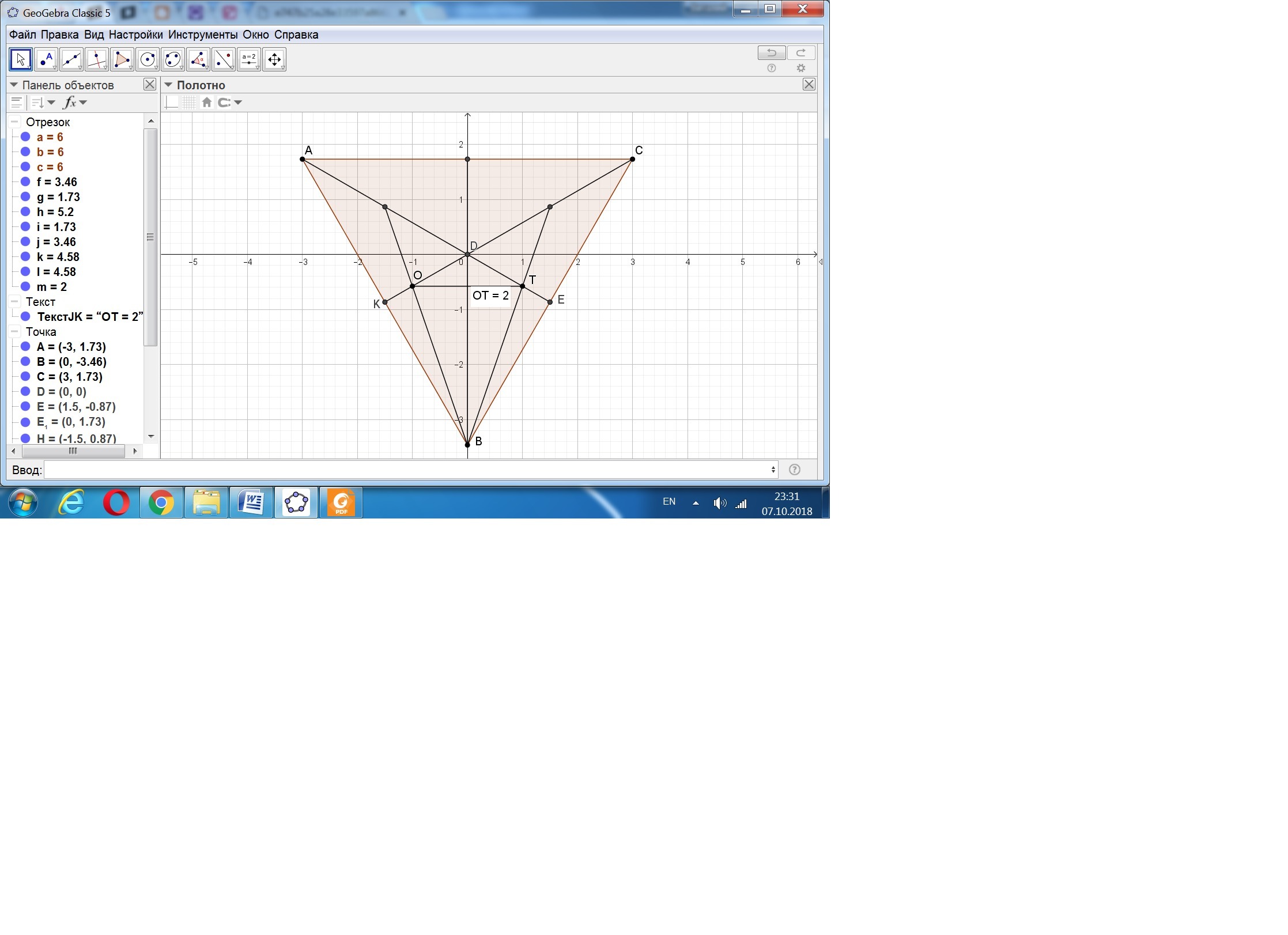Hide point B in the objects panel
Screen dimensions: 1288x935
(25, 362)
